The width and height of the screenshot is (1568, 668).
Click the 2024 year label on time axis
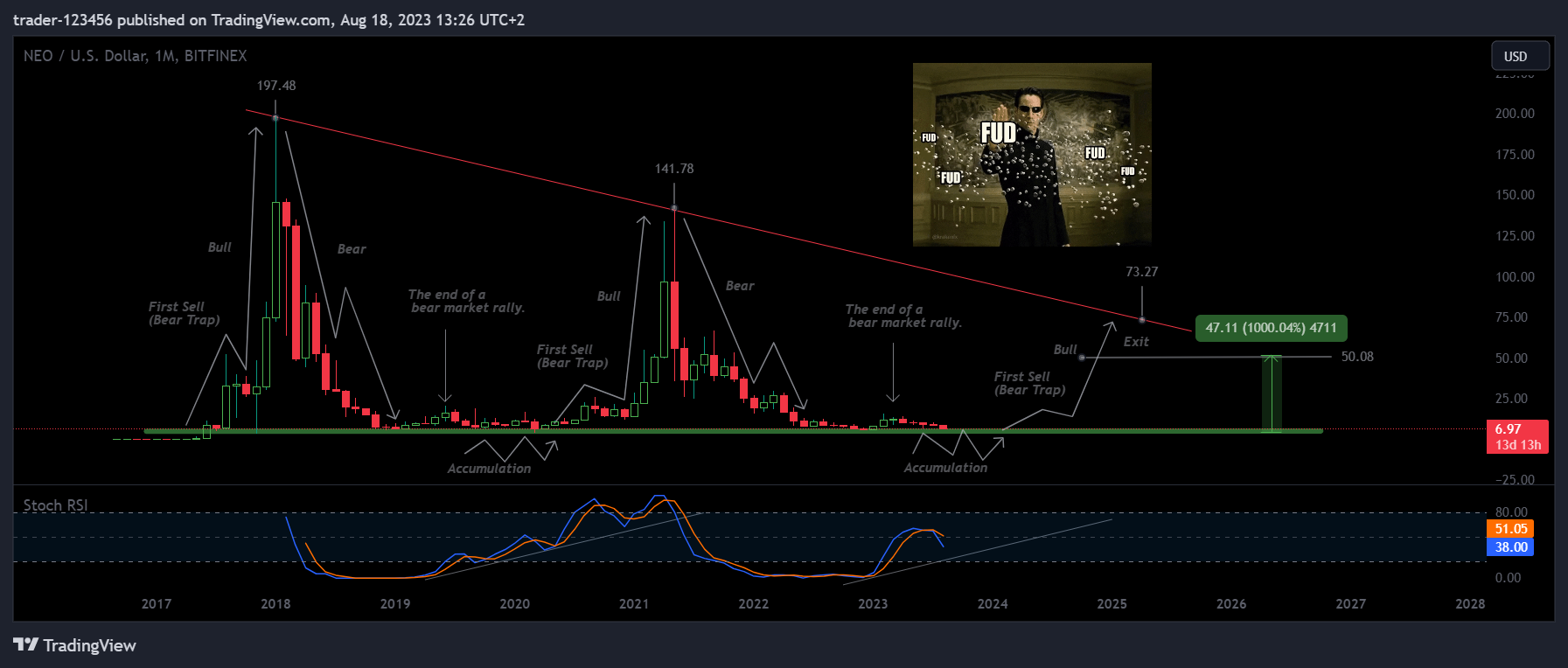tap(993, 604)
